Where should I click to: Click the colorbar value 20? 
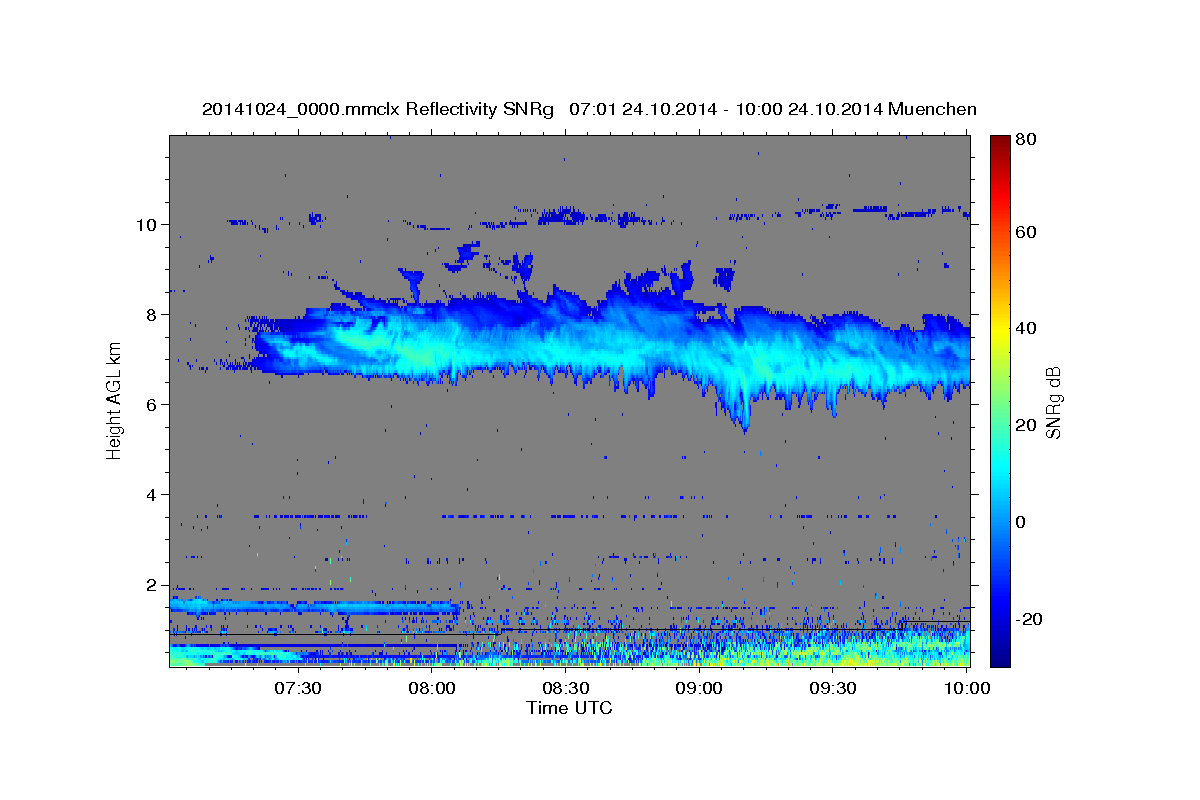(1028, 425)
